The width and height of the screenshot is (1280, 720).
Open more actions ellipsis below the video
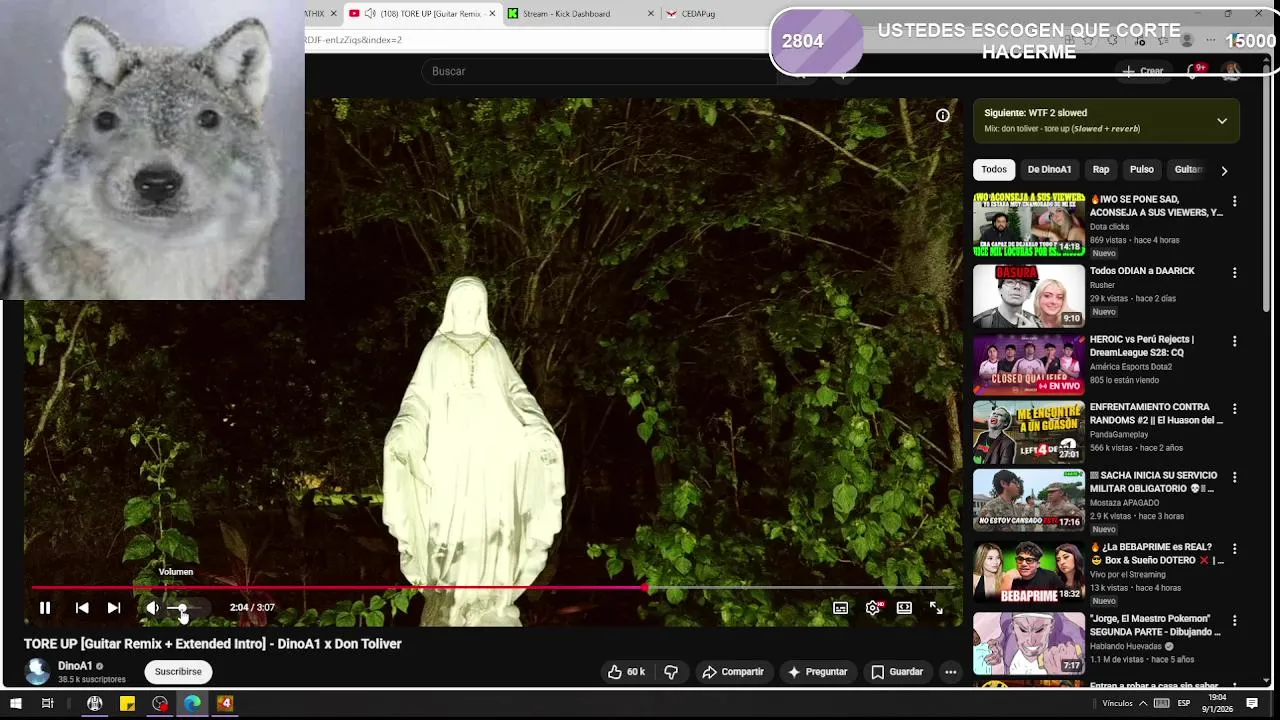tap(951, 672)
